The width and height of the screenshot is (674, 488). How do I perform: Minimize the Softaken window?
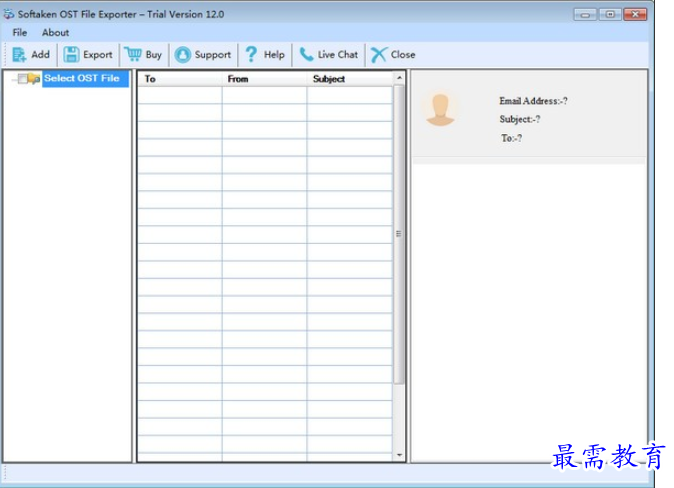coord(585,15)
